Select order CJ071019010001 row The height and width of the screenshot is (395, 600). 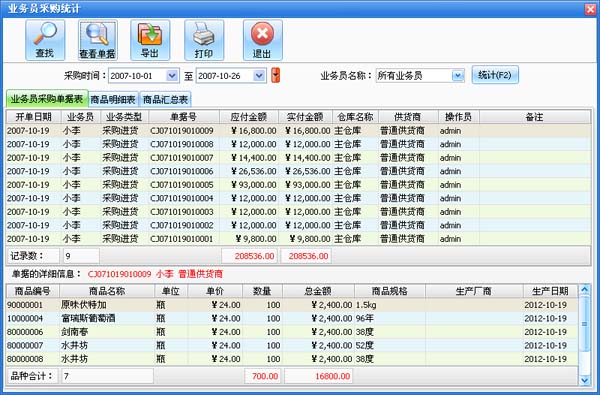[x=298, y=239]
